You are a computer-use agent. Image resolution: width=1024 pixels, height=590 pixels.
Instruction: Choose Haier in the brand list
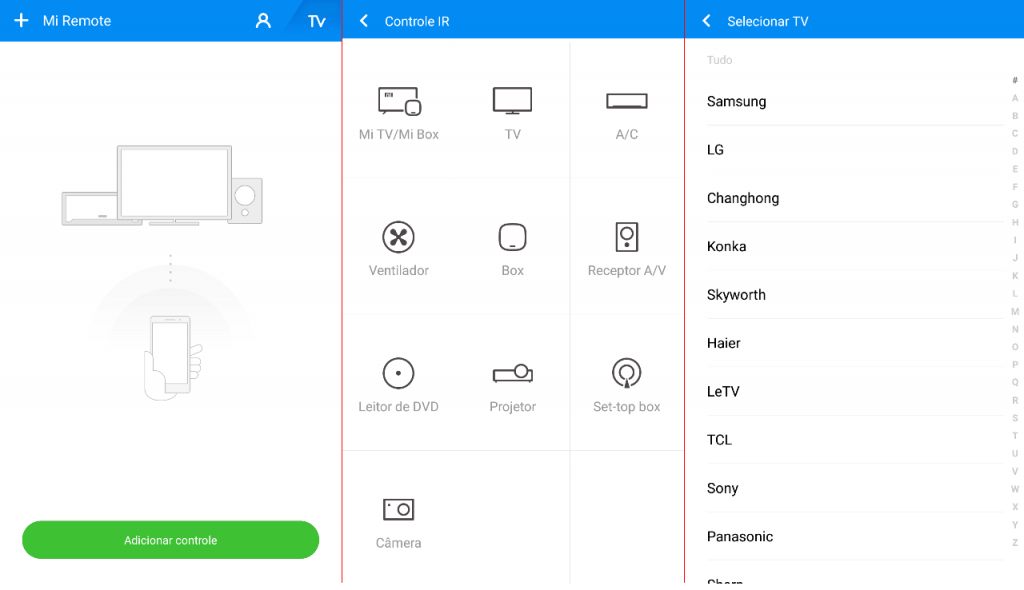coord(855,343)
